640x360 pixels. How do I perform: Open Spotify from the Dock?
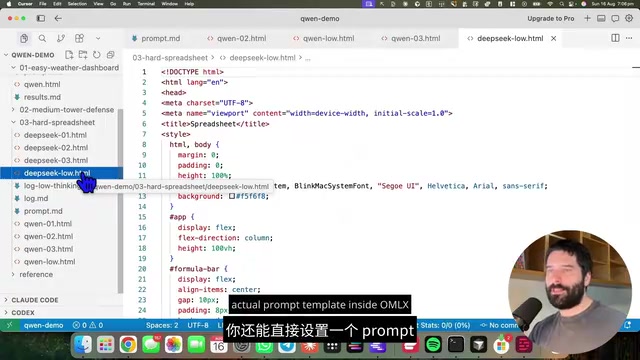[x=433, y=345]
